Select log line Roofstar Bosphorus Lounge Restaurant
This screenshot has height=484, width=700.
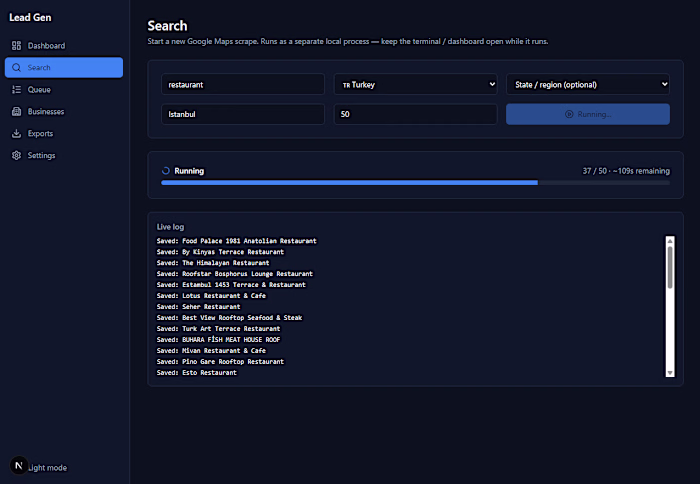pyautogui.click(x=234, y=274)
